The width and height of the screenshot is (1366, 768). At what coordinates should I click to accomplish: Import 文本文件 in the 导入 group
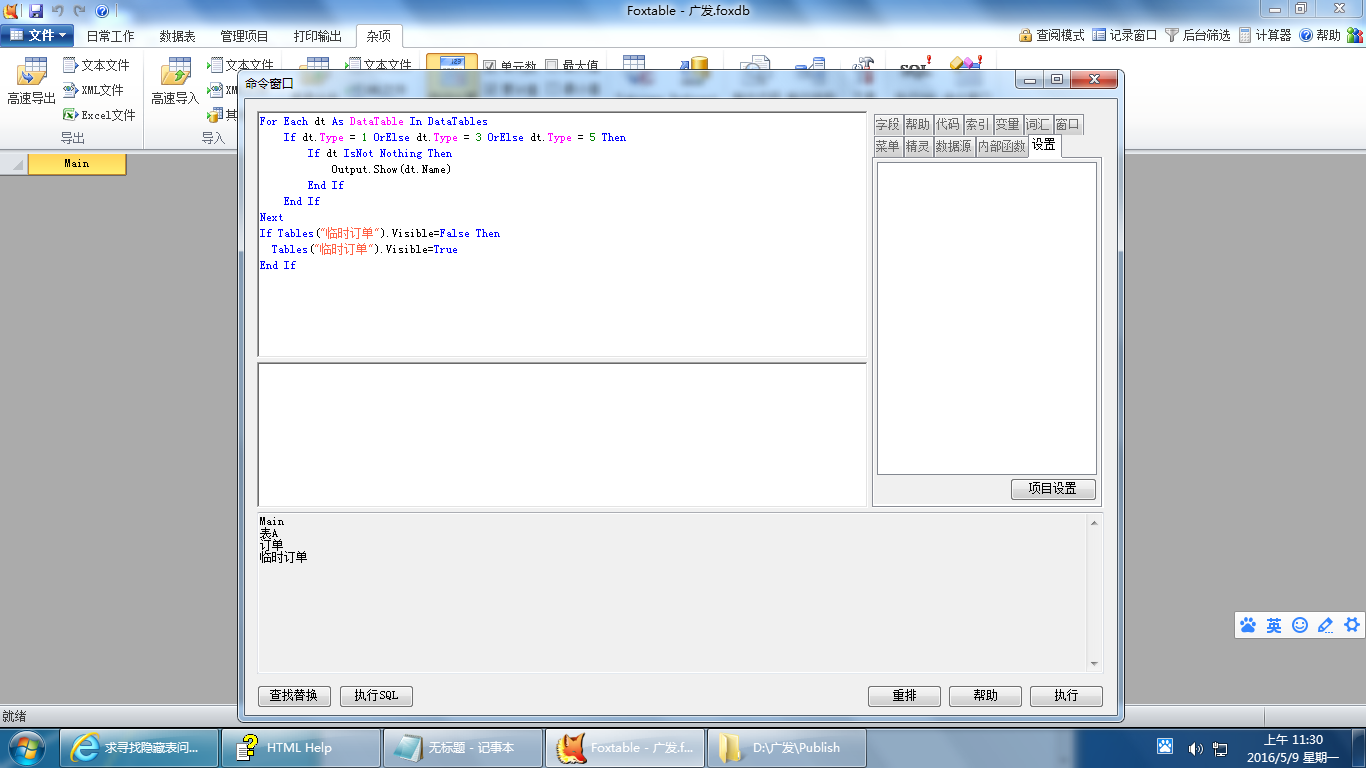click(240, 65)
